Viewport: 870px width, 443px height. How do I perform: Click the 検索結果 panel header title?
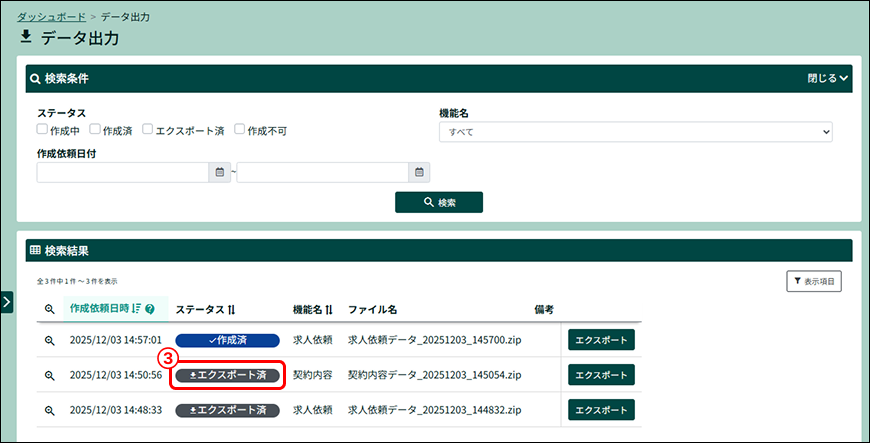(x=67, y=251)
